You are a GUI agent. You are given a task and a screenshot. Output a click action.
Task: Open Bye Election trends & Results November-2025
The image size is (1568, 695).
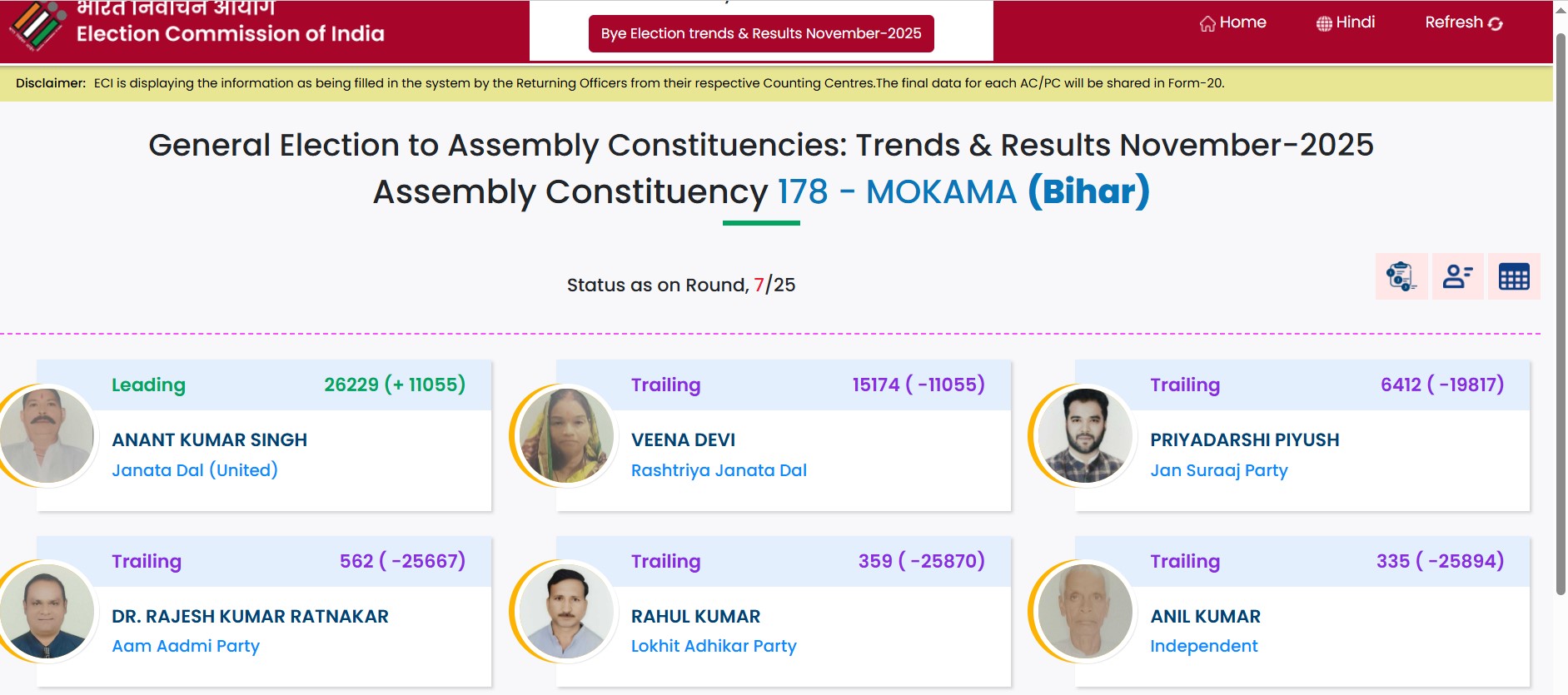(x=761, y=33)
